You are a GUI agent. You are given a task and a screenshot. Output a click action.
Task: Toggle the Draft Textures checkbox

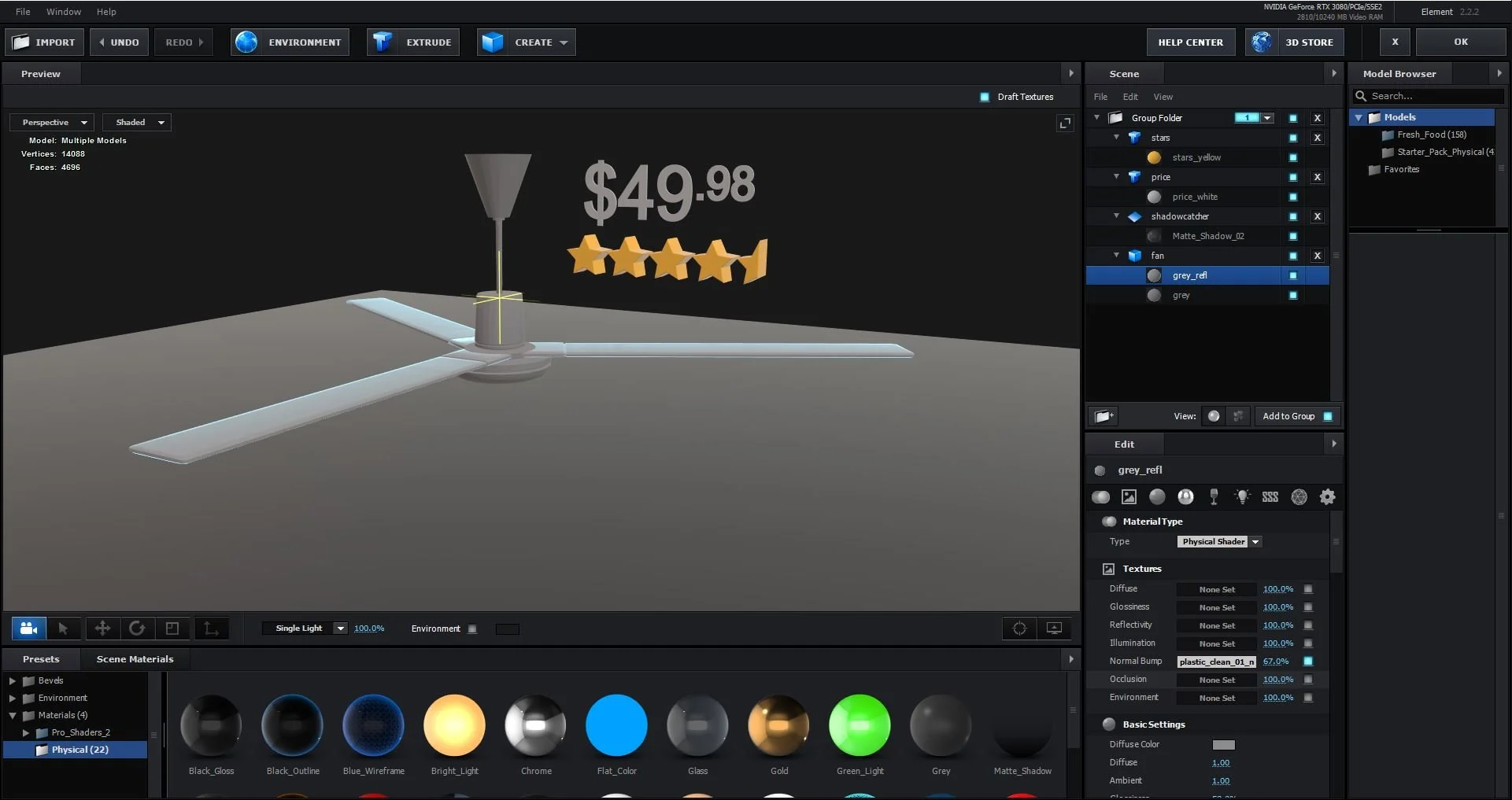pyautogui.click(x=985, y=97)
